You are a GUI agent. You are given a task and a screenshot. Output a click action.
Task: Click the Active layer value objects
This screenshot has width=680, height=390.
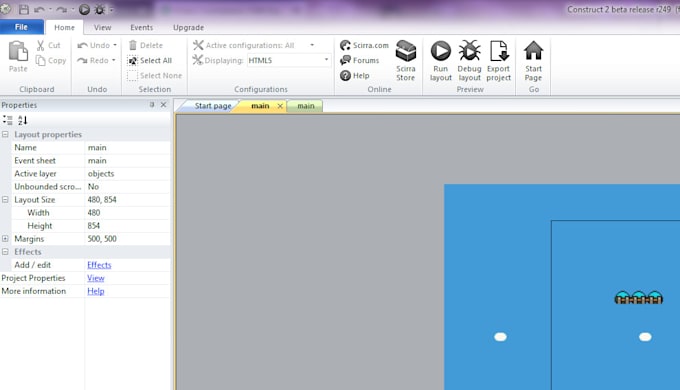coord(128,174)
